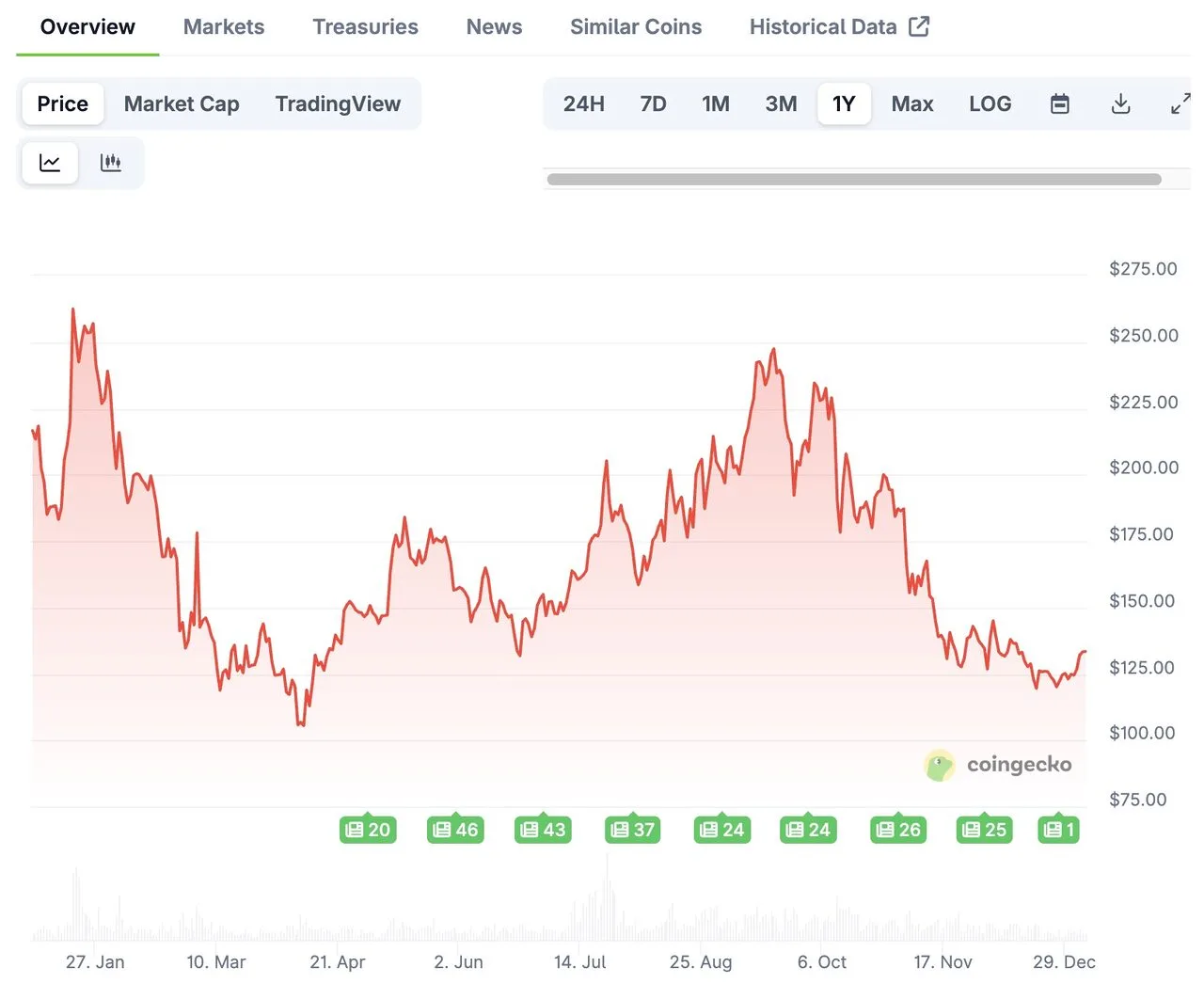Switch to line chart view
This screenshot has height=983, width=1204.
tap(50, 163)
